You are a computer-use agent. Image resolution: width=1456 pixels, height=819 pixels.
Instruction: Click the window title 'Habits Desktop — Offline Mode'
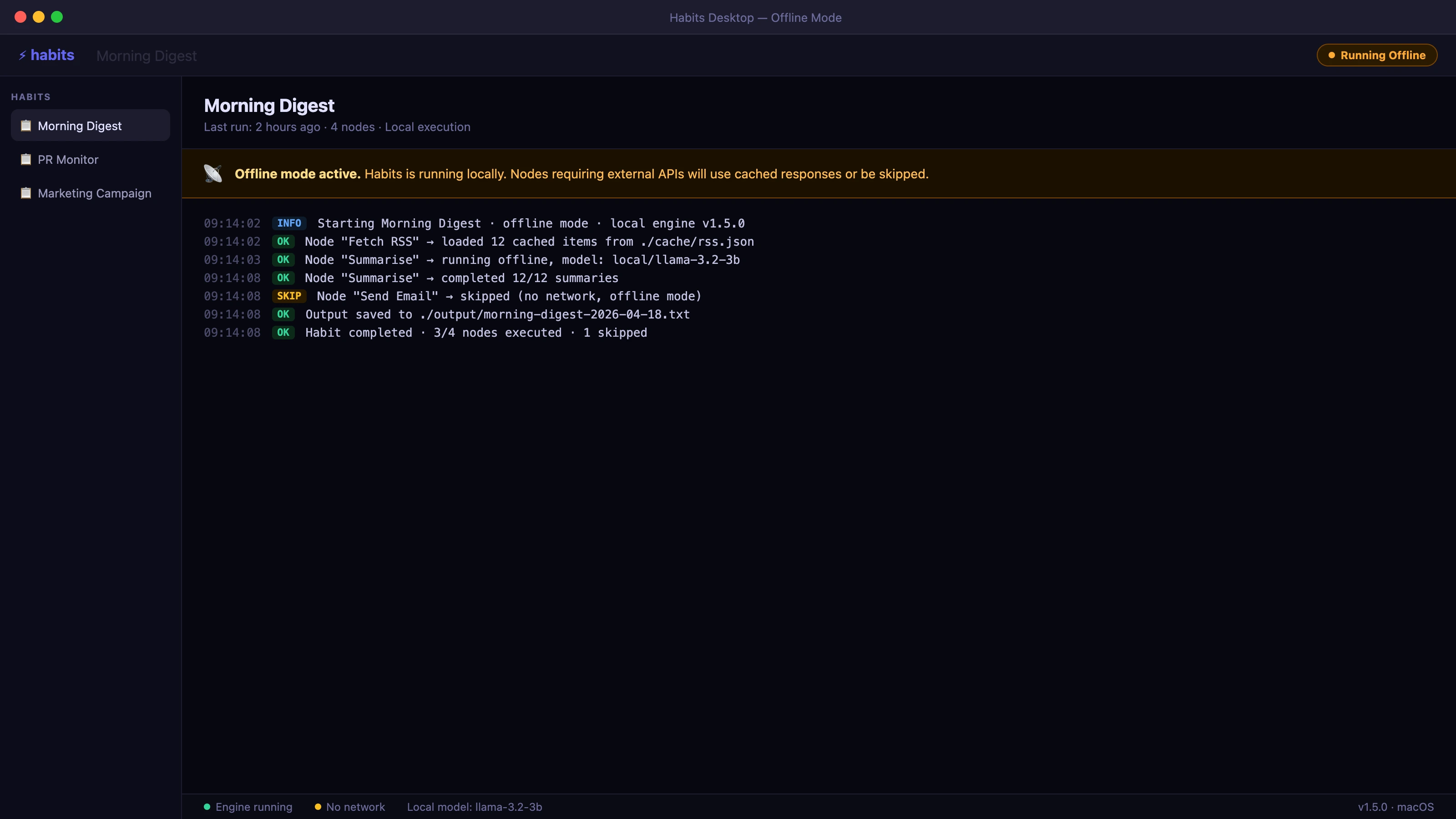pos(755,18)
